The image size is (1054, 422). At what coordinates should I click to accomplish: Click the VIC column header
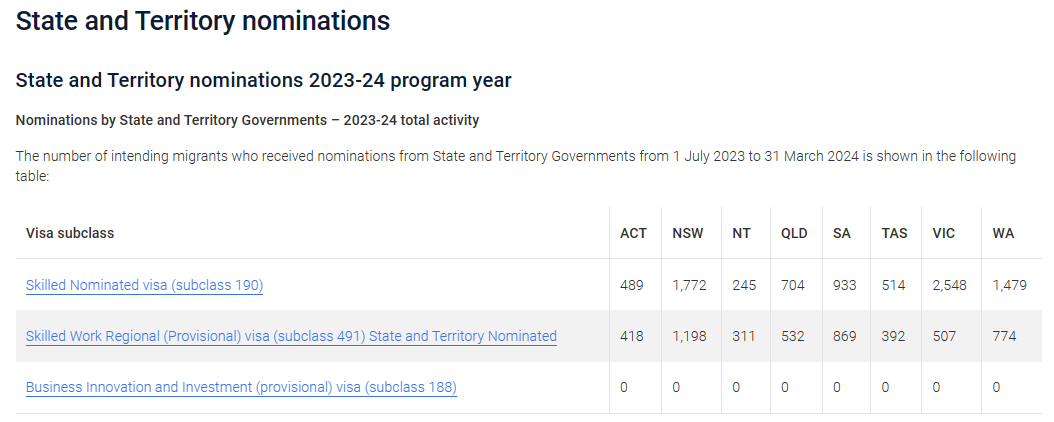point(944,233)
